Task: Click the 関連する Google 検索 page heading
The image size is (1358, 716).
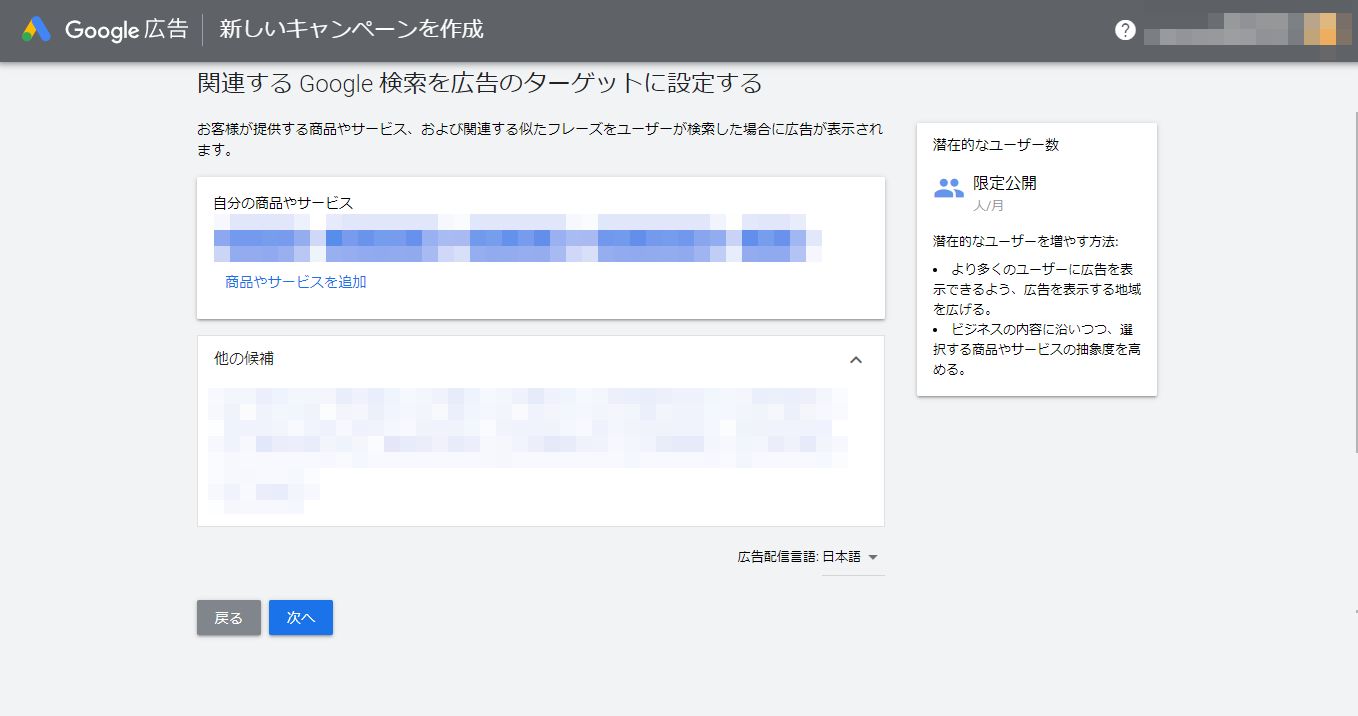Action: coord(479,83)
